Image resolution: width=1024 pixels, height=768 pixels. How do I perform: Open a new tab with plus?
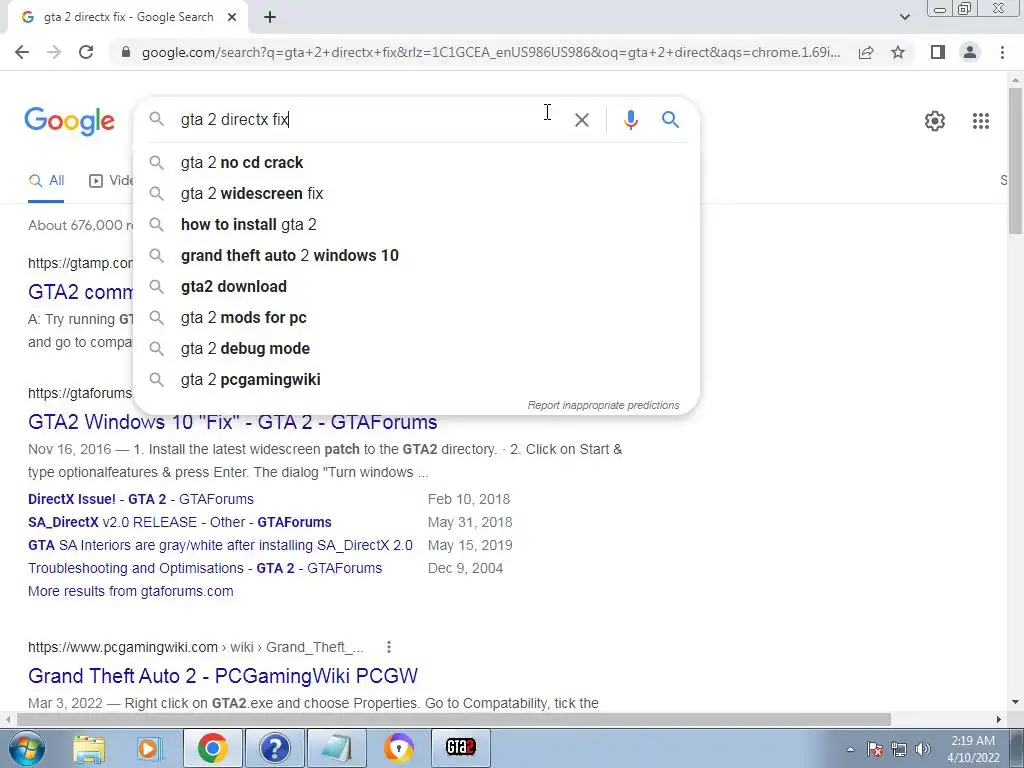pos(270,17)
